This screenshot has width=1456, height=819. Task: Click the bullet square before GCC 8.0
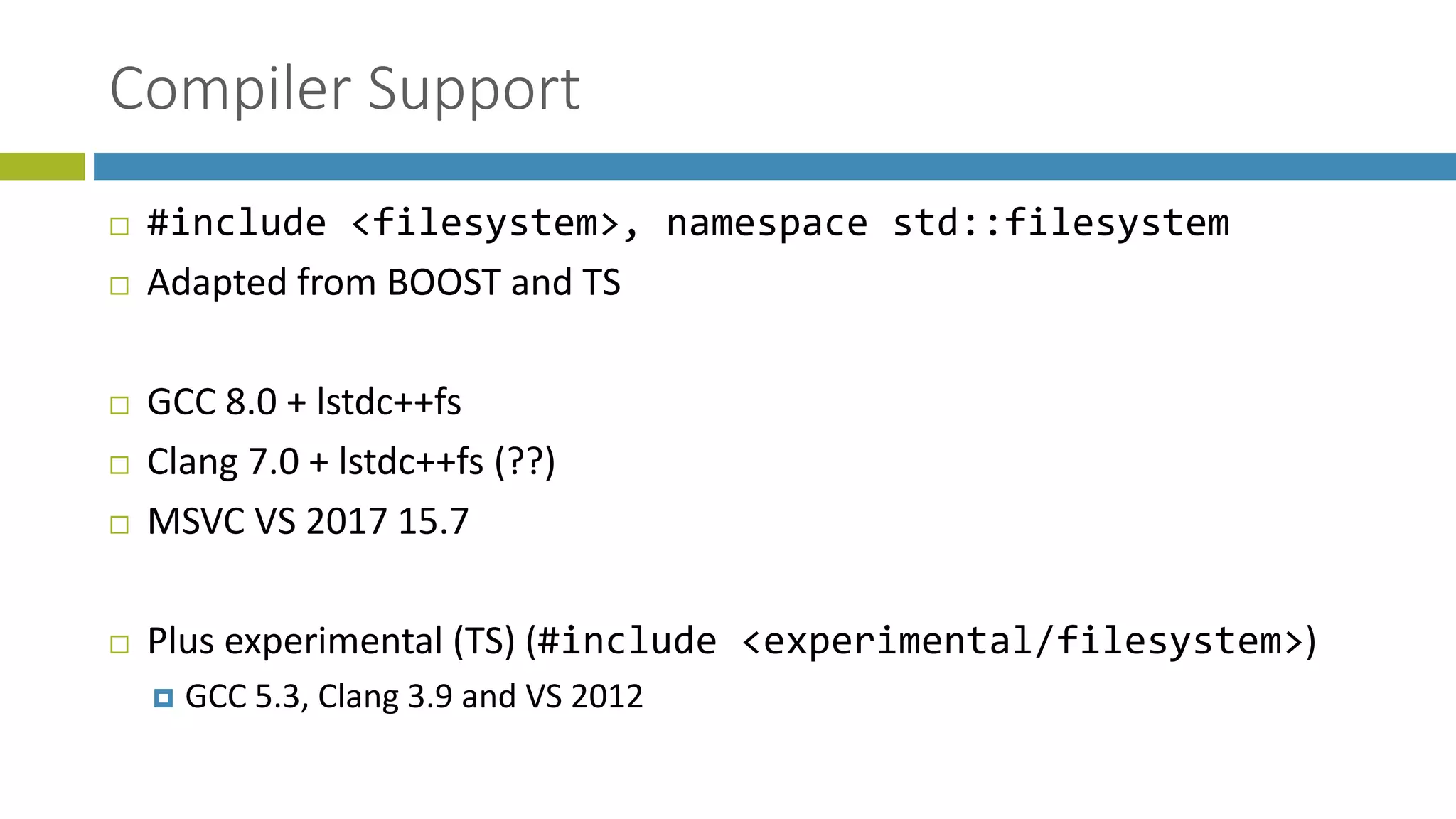(x=119, y=405)
